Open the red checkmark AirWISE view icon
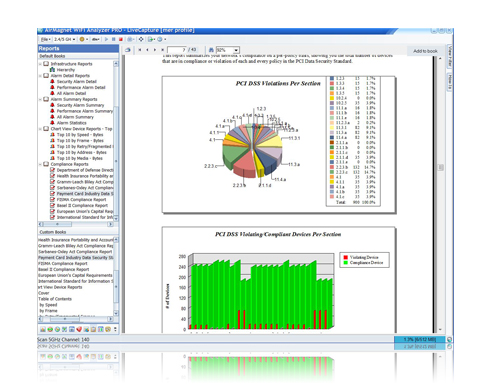The image size is (488, 385). (79, 329)
